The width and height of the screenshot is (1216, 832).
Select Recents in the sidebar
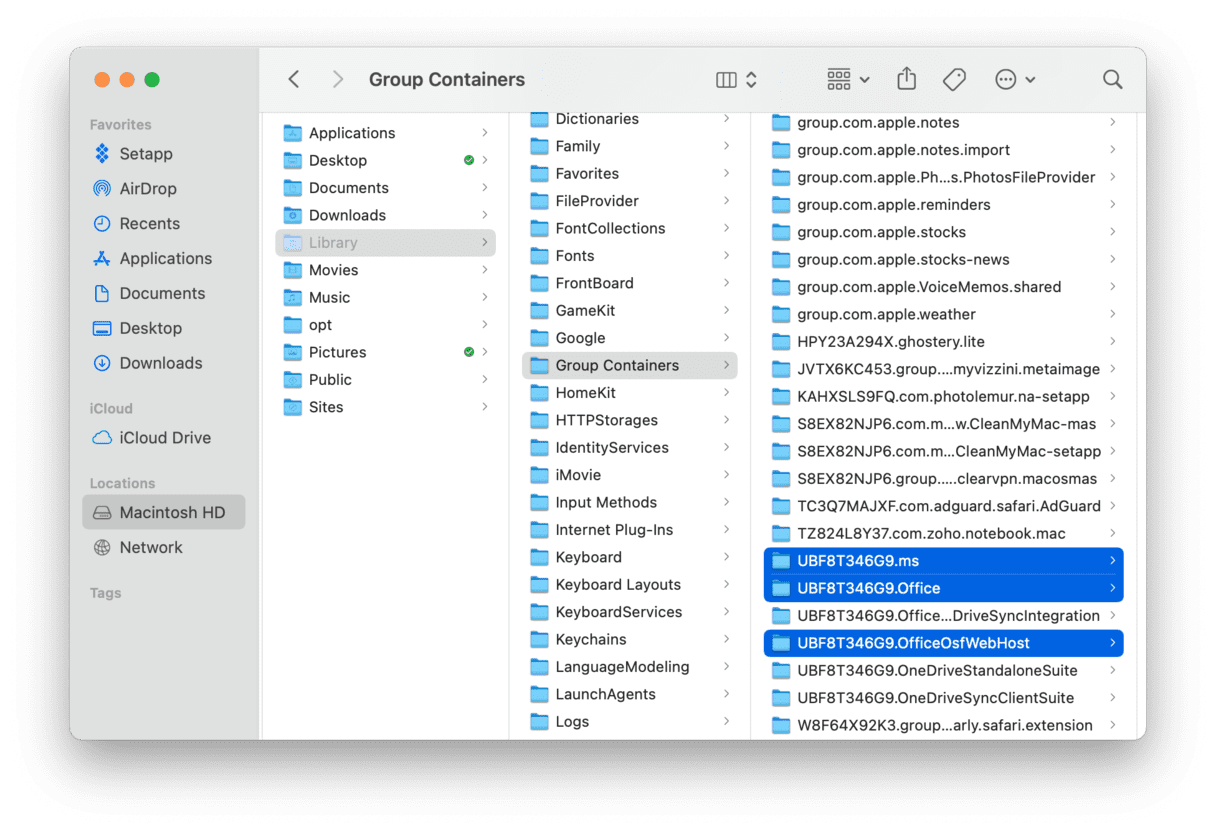tap(149, 224)
